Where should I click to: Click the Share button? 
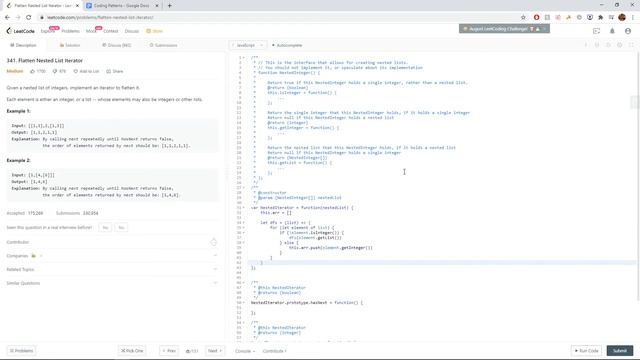(x=115, y=71)
